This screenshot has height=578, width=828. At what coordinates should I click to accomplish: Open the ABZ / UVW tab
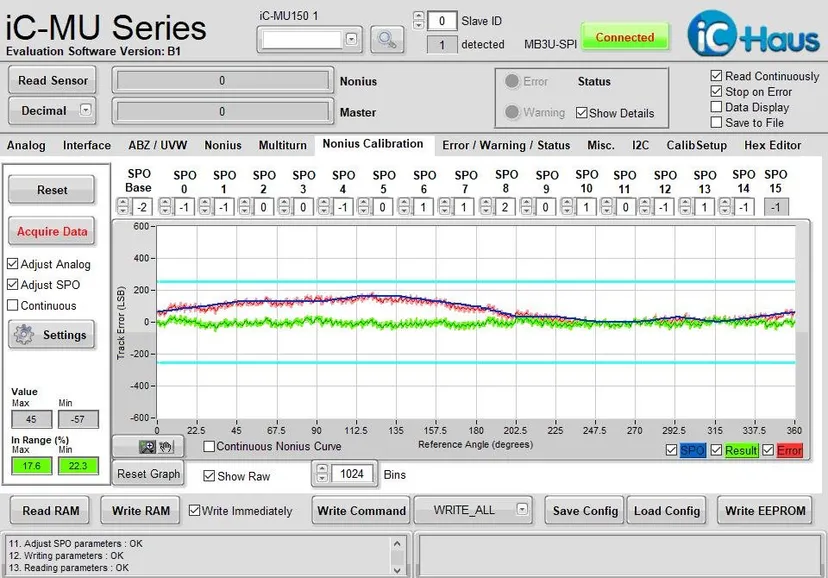point(157,145)
